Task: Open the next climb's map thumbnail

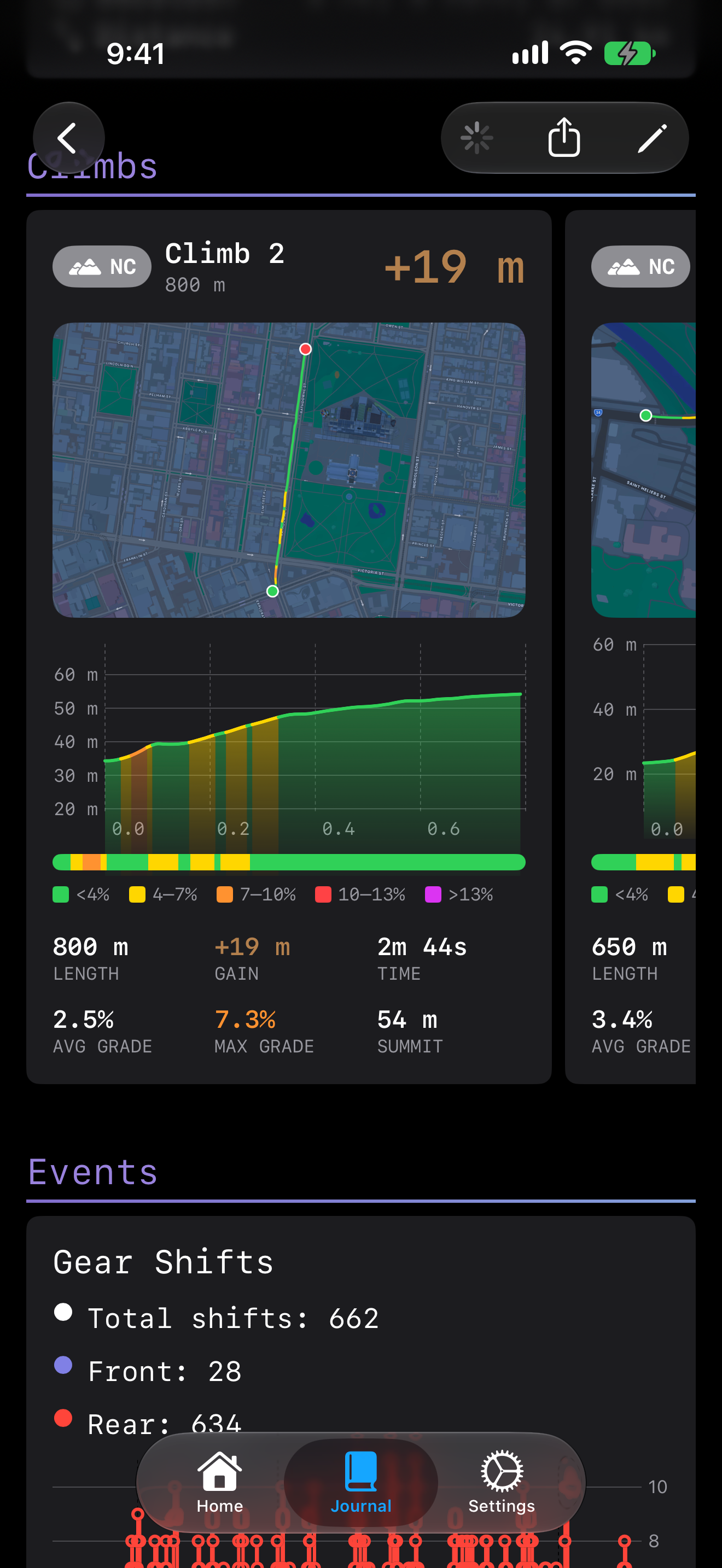Action: [643, 470]
